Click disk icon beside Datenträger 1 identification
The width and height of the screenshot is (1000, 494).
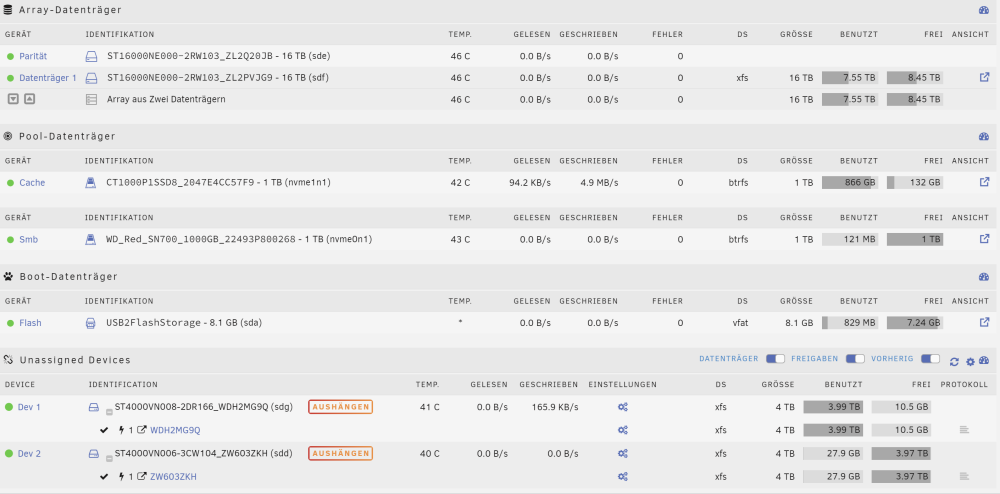point(91,78)
